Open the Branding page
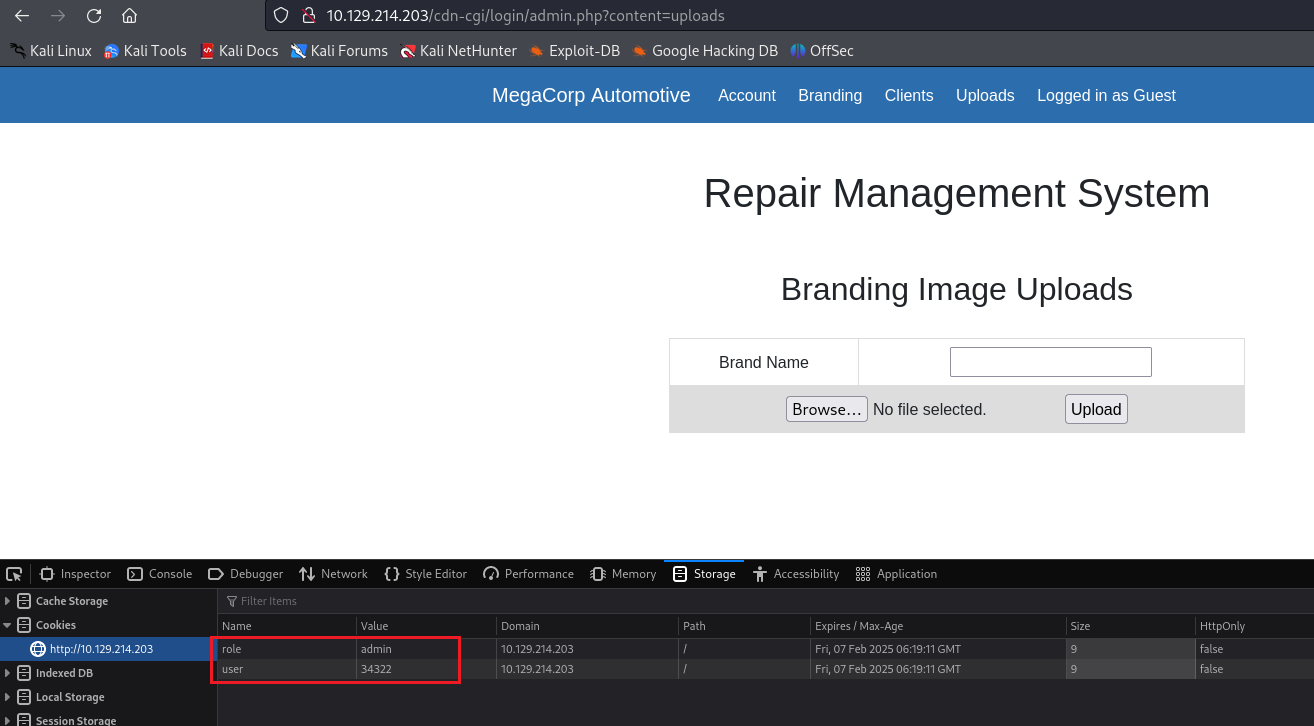The width and height of the screenshot is (1314, 726). [830, 95]
